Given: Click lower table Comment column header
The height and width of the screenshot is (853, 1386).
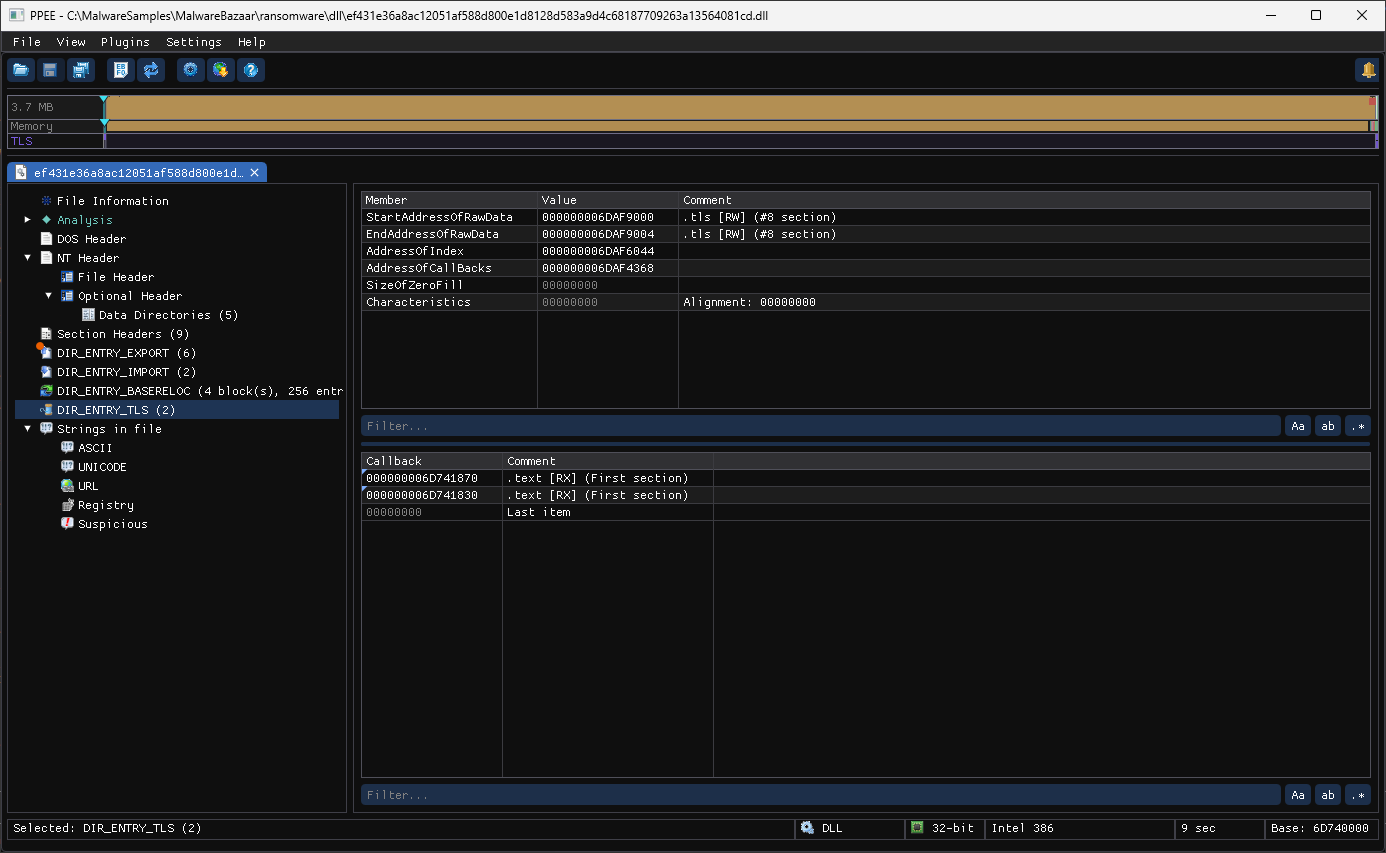Looking at the screenshot, I should [x=607, y=461].
